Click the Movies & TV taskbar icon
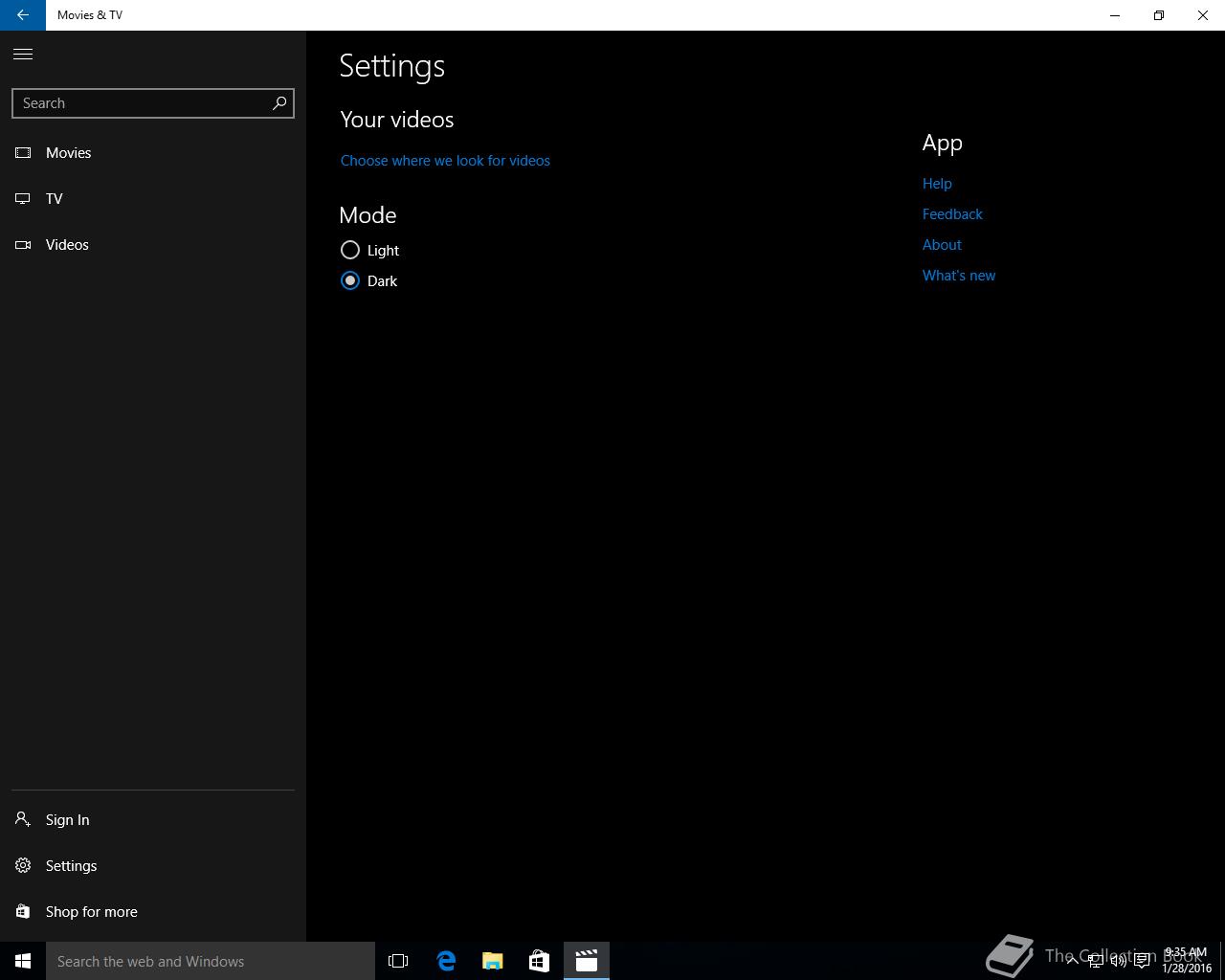The width and height of the screenshot is (1225, 980). 586,961
